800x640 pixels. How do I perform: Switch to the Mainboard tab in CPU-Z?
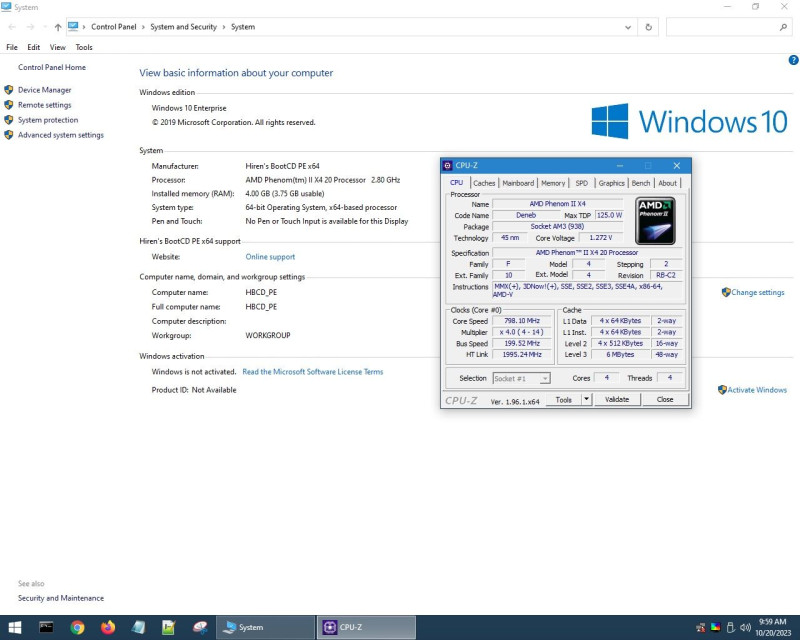[518, 183]
